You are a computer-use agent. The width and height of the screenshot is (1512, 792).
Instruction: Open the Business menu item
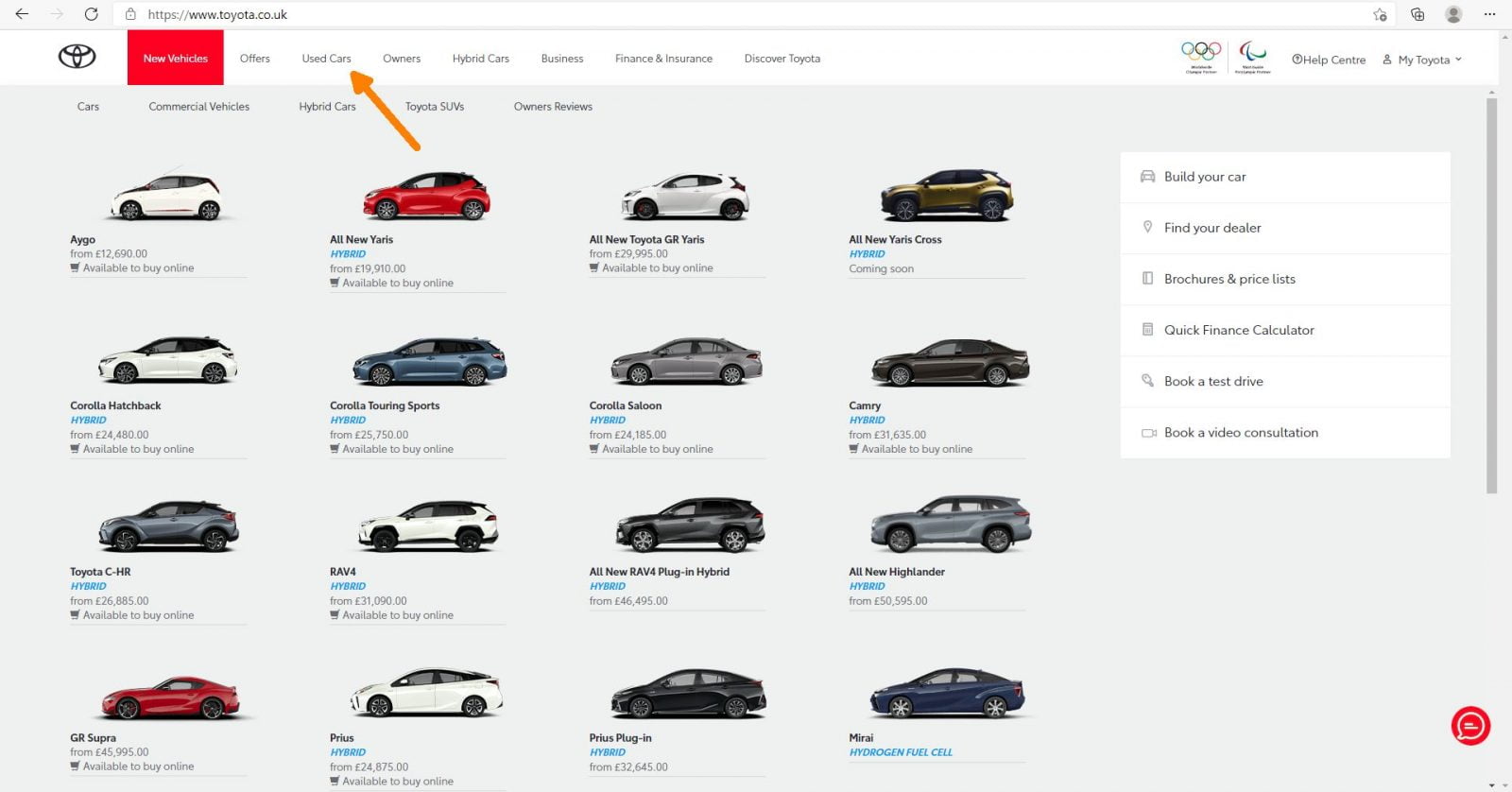561,58
